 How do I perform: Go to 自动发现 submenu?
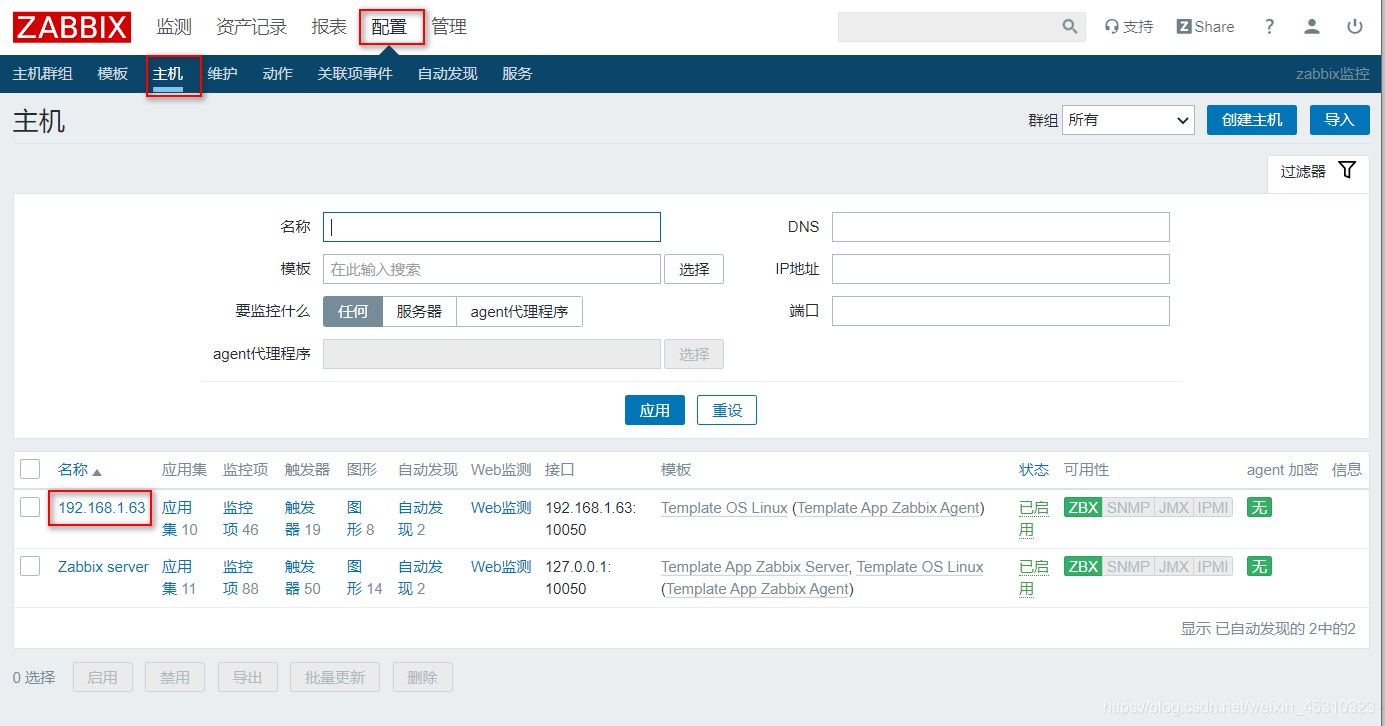pos(448,74)
